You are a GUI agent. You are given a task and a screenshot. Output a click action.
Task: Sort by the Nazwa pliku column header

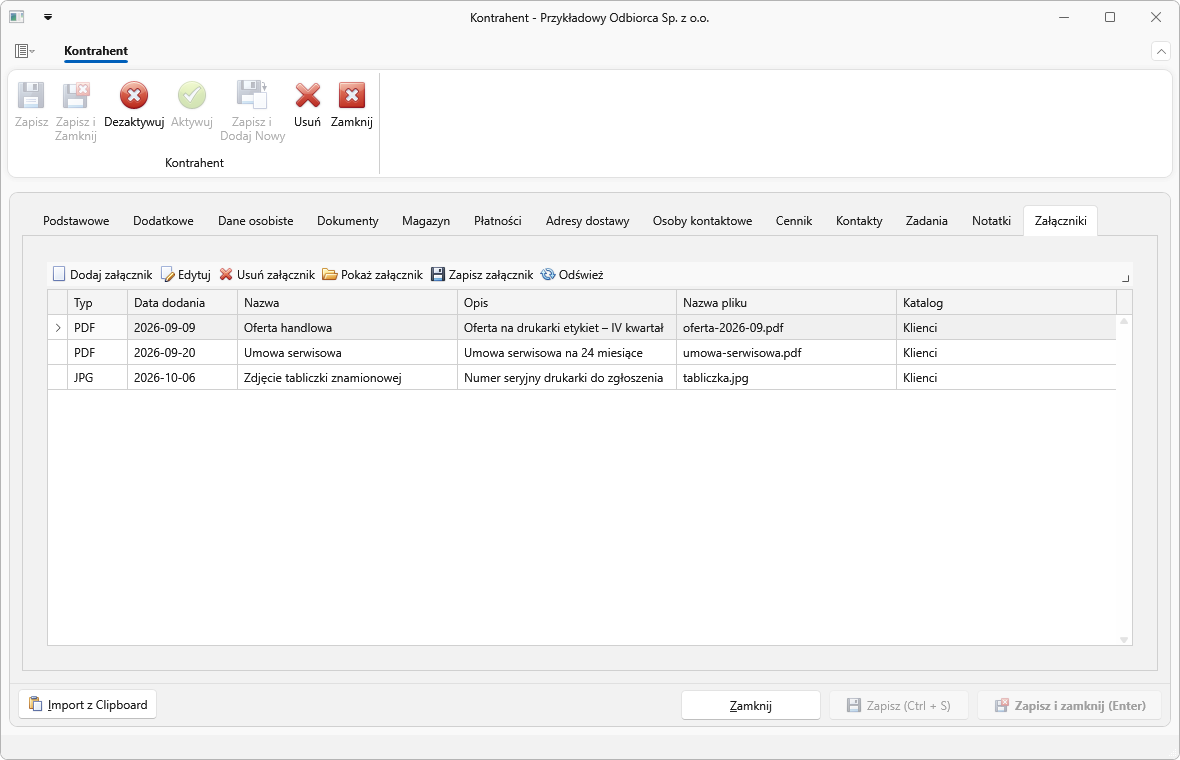pos(786,302)
